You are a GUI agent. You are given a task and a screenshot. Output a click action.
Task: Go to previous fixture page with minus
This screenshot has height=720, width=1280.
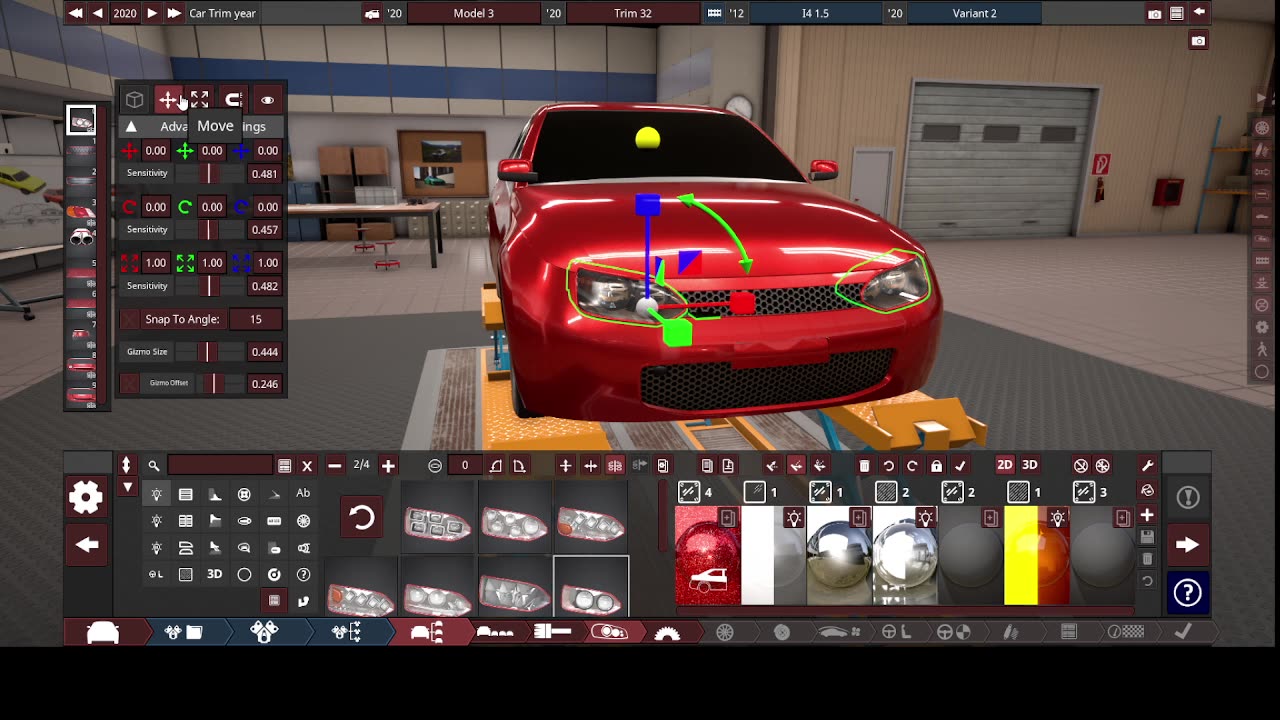point(334,466)
